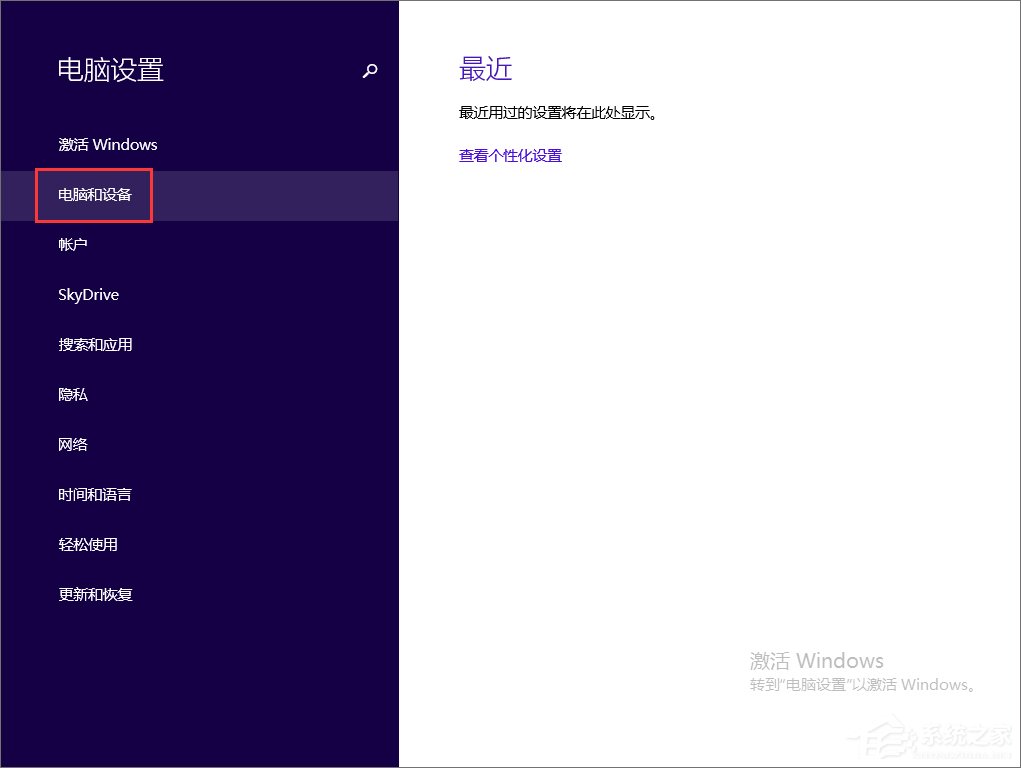The height and width of the screenshot is (768, 1021).
Task: Click the red-highlighted 电脑和设备 item
Action: pos(93,195)
